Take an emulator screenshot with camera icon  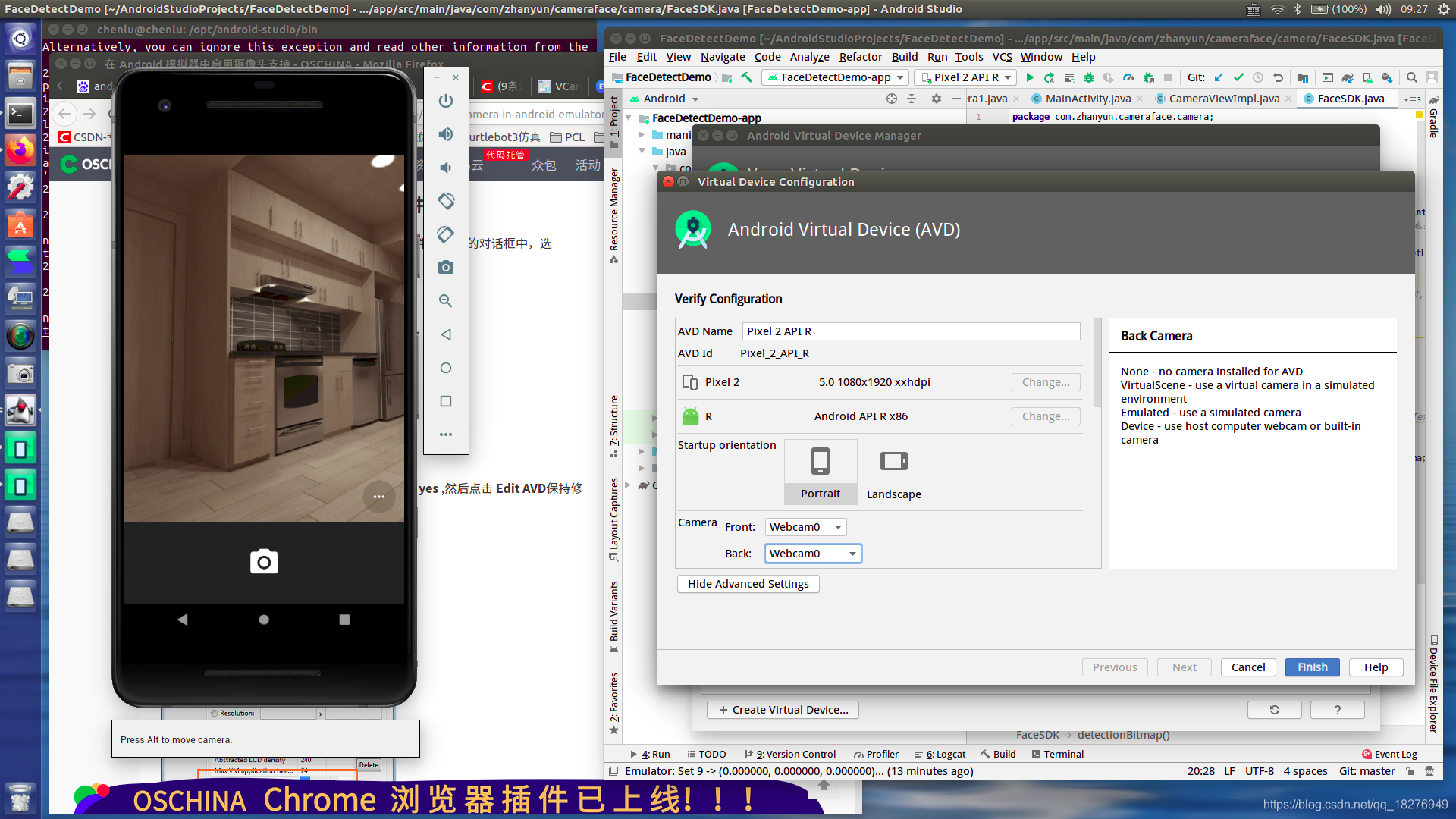click(x=446, y=268)
